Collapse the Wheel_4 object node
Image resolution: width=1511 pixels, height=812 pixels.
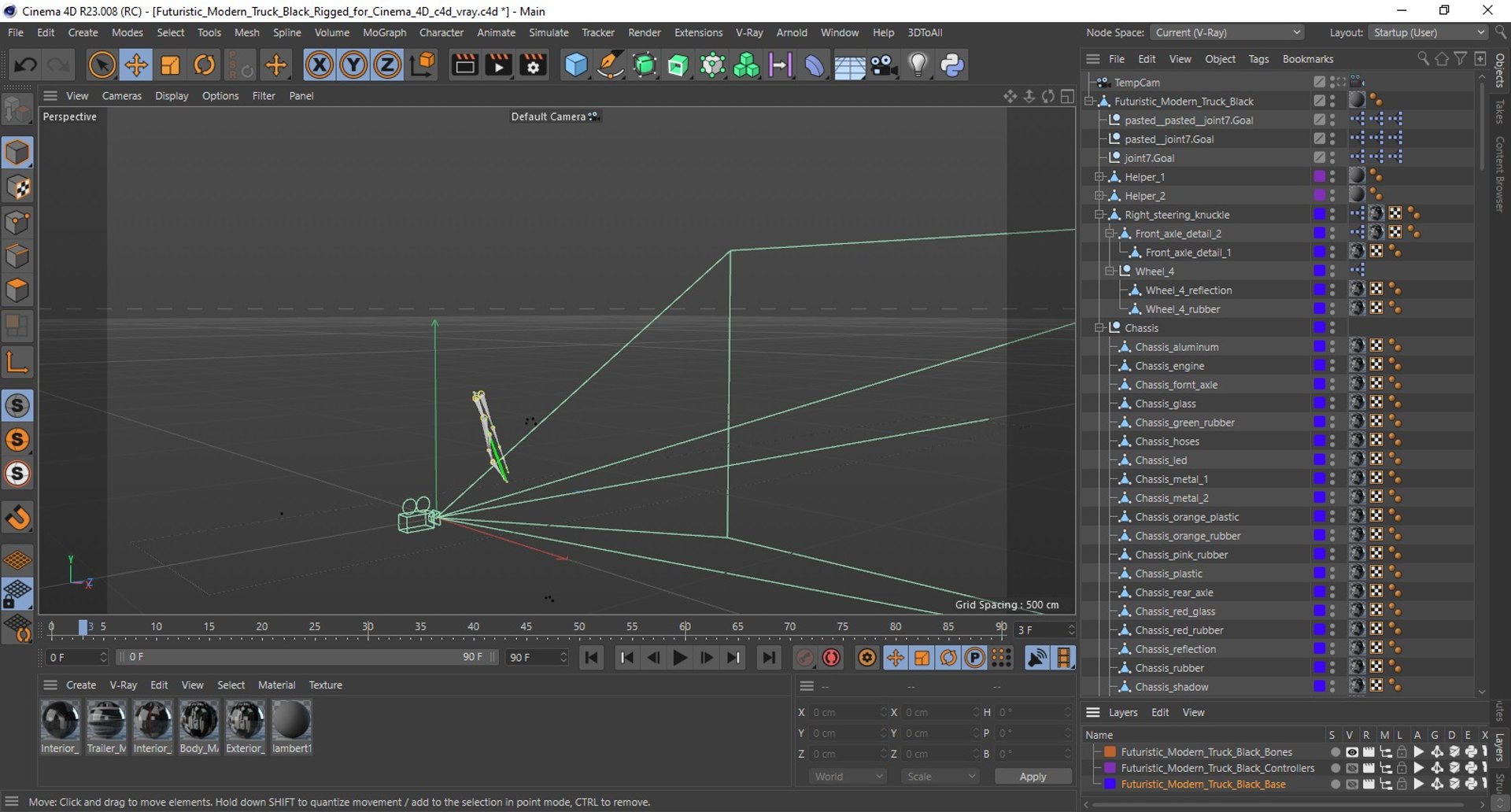pyautogui.click(x=1110, y=271)
